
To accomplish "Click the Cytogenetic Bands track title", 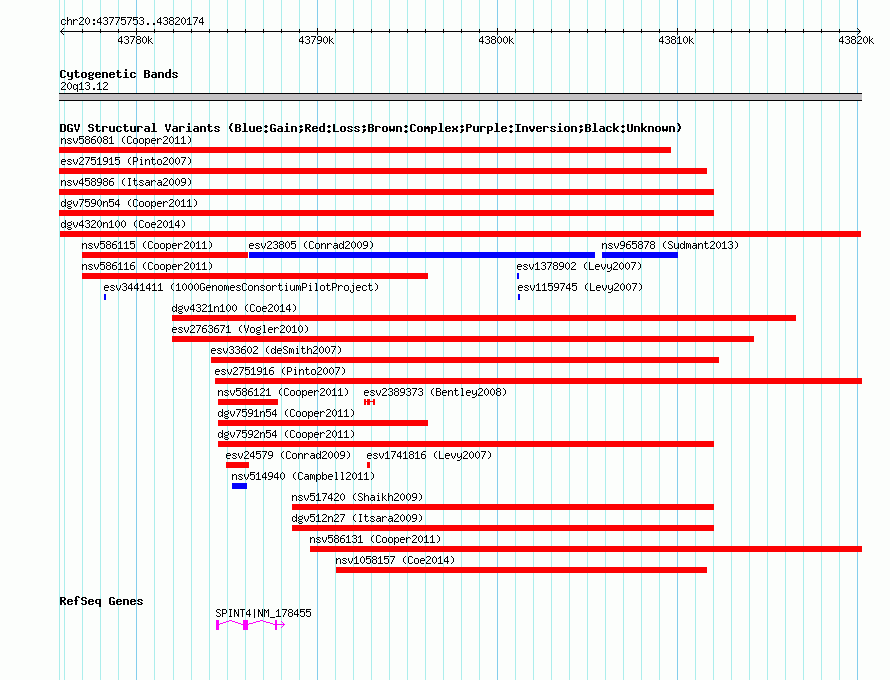I will point(119,74).
